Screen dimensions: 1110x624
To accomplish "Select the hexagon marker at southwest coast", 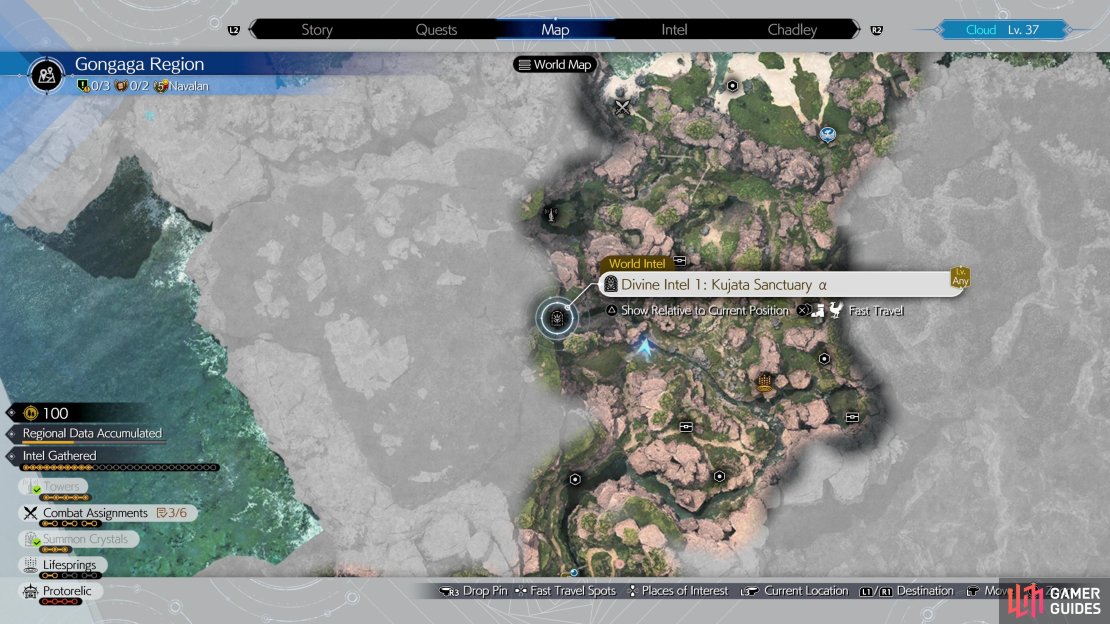I will click(575, 480).
